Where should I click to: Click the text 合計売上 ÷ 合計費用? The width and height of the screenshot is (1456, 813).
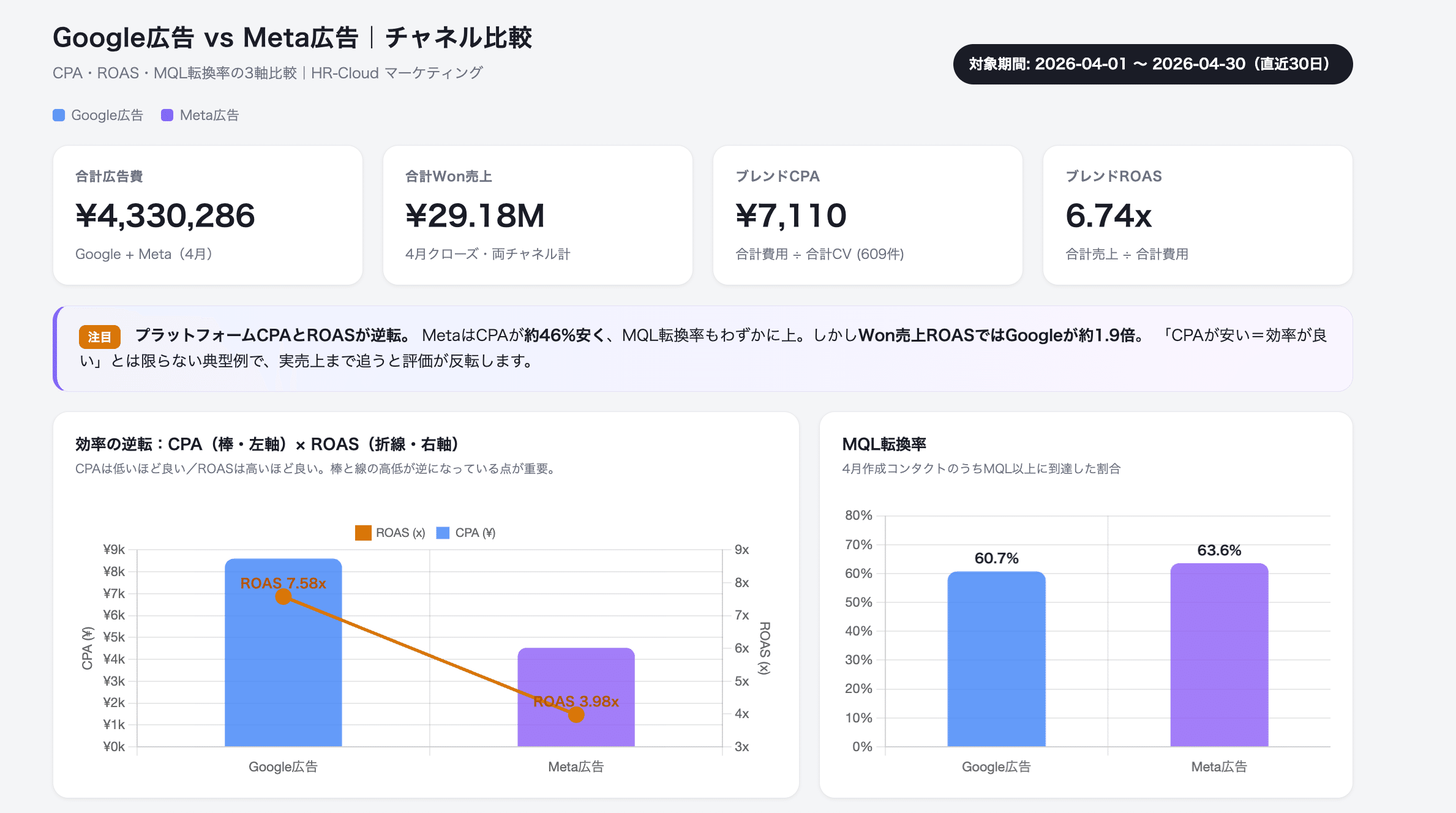click(1127, 254)
